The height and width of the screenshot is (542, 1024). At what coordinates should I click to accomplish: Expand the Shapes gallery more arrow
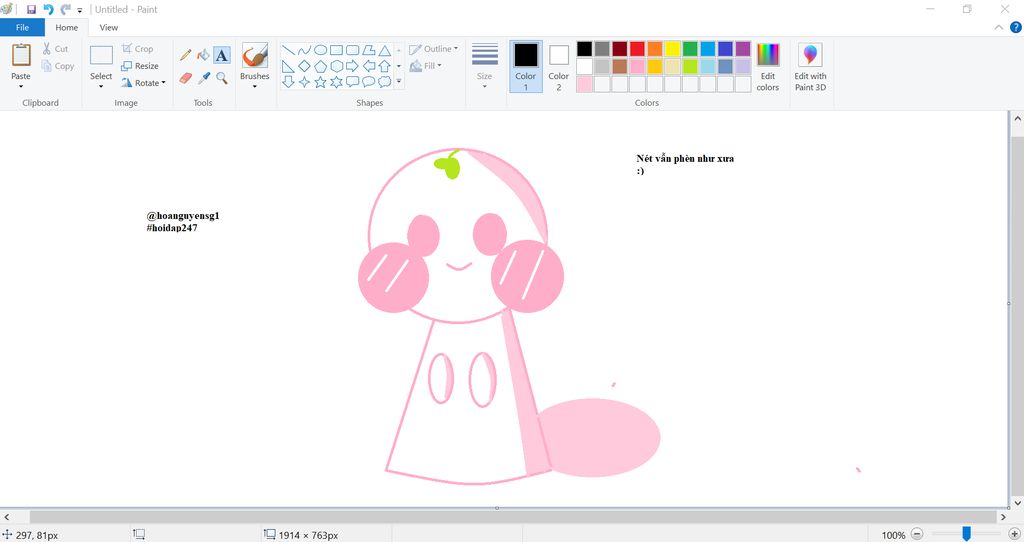coord(398,82)
